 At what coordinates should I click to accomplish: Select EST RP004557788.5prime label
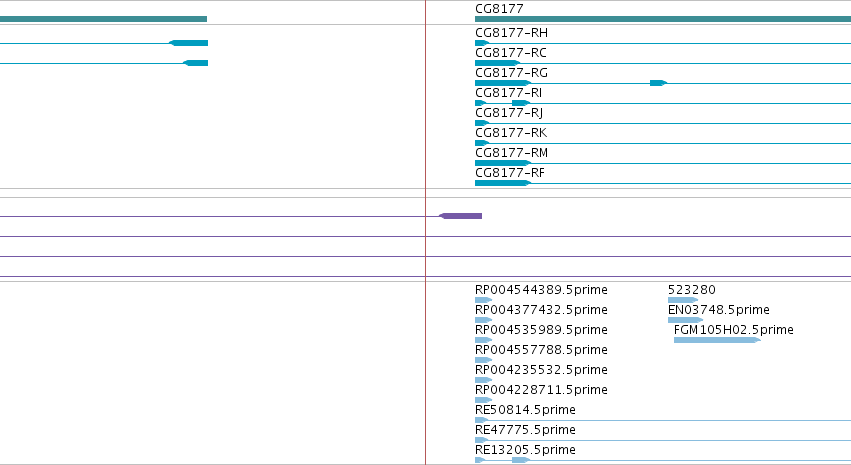click(541, 351)
